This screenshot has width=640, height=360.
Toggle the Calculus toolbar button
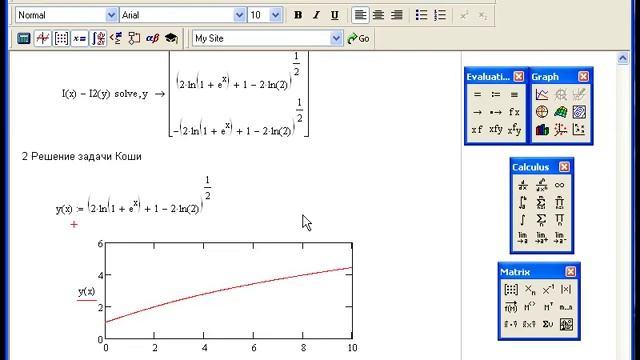tap(98, 38)
